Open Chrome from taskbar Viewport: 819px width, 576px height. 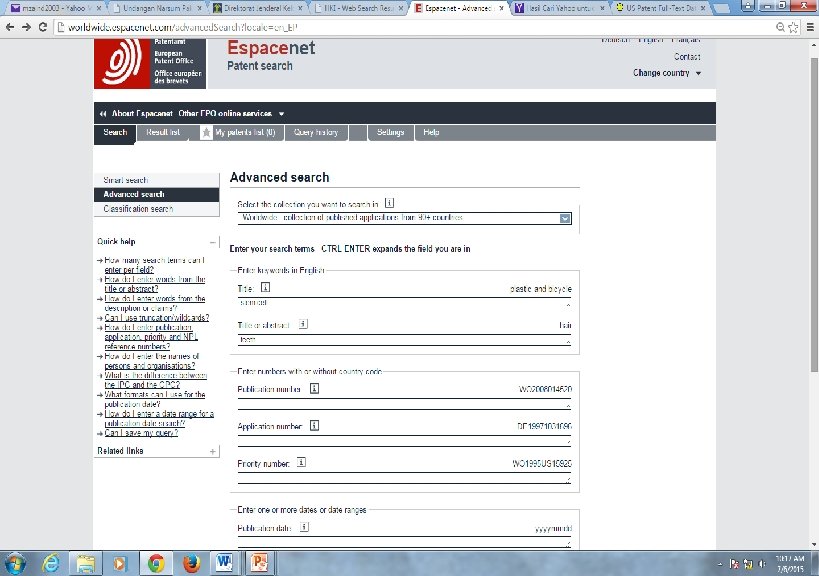click(156, 563)
